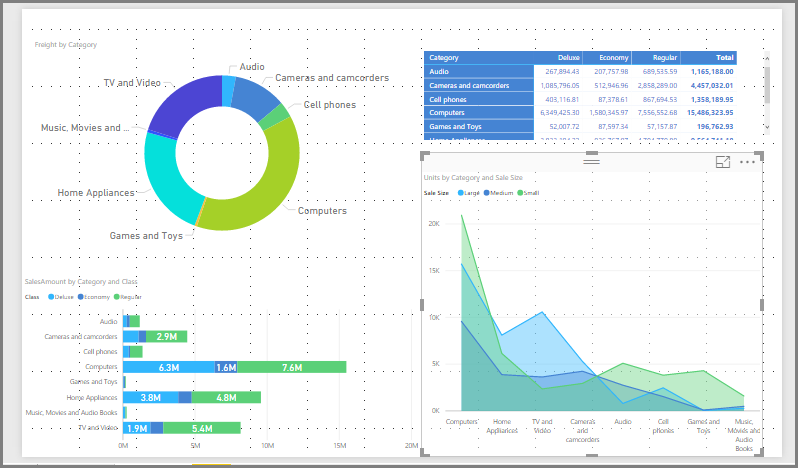Click the 7.6M Computers Regular bar segment
Viewport: 798px width, 468px height.
[x=292, y=367]
